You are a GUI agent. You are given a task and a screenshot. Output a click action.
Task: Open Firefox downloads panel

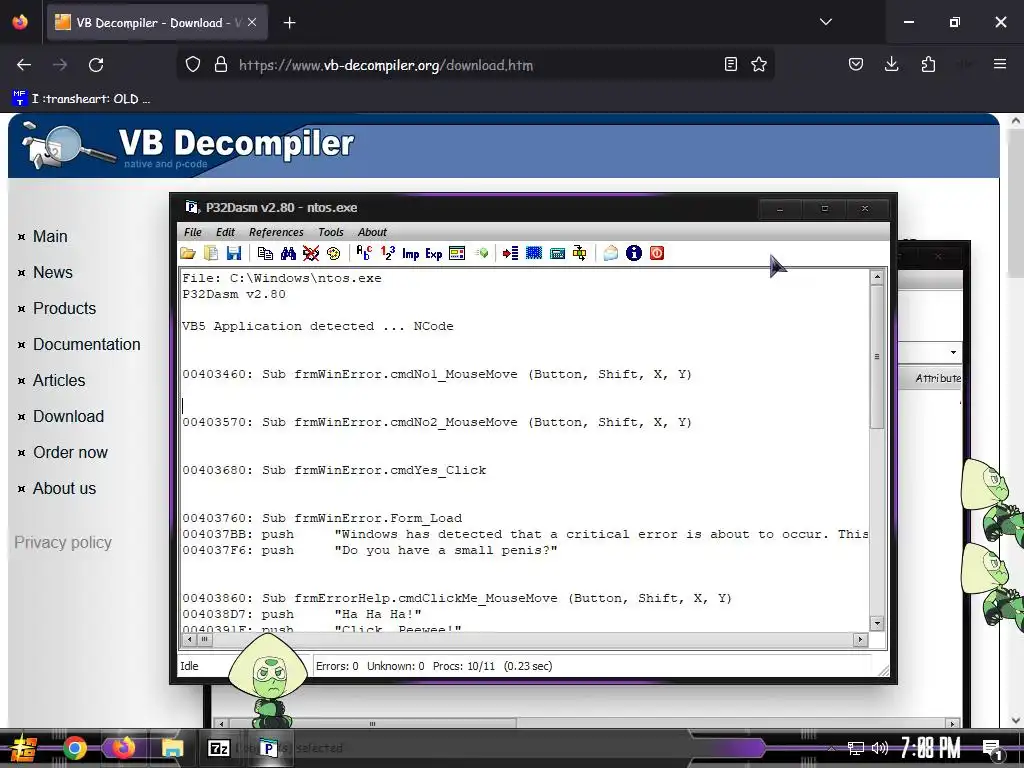coord(891,64)
